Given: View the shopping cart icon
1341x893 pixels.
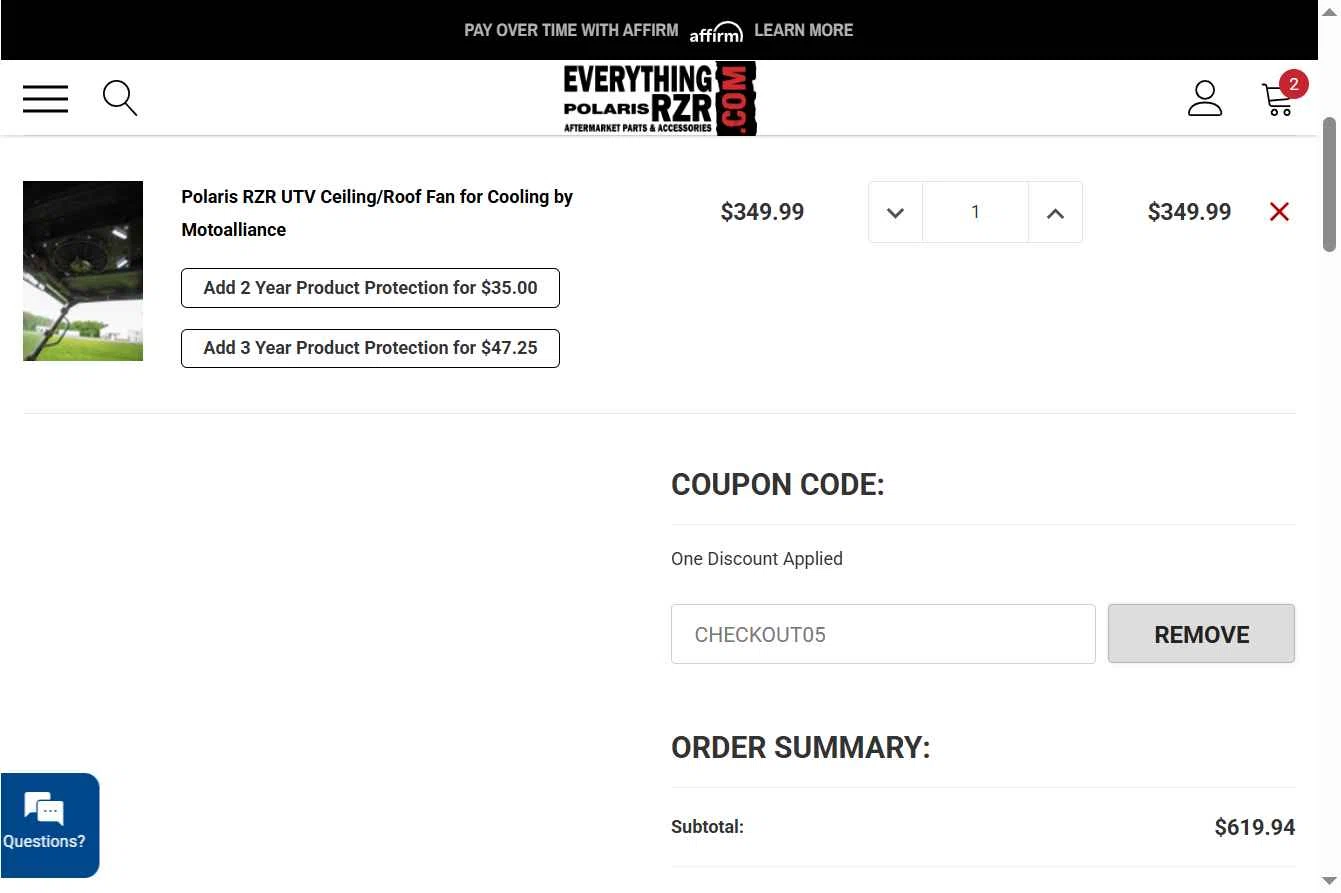Looking at the screenshot, I should tap(1279, 98).
